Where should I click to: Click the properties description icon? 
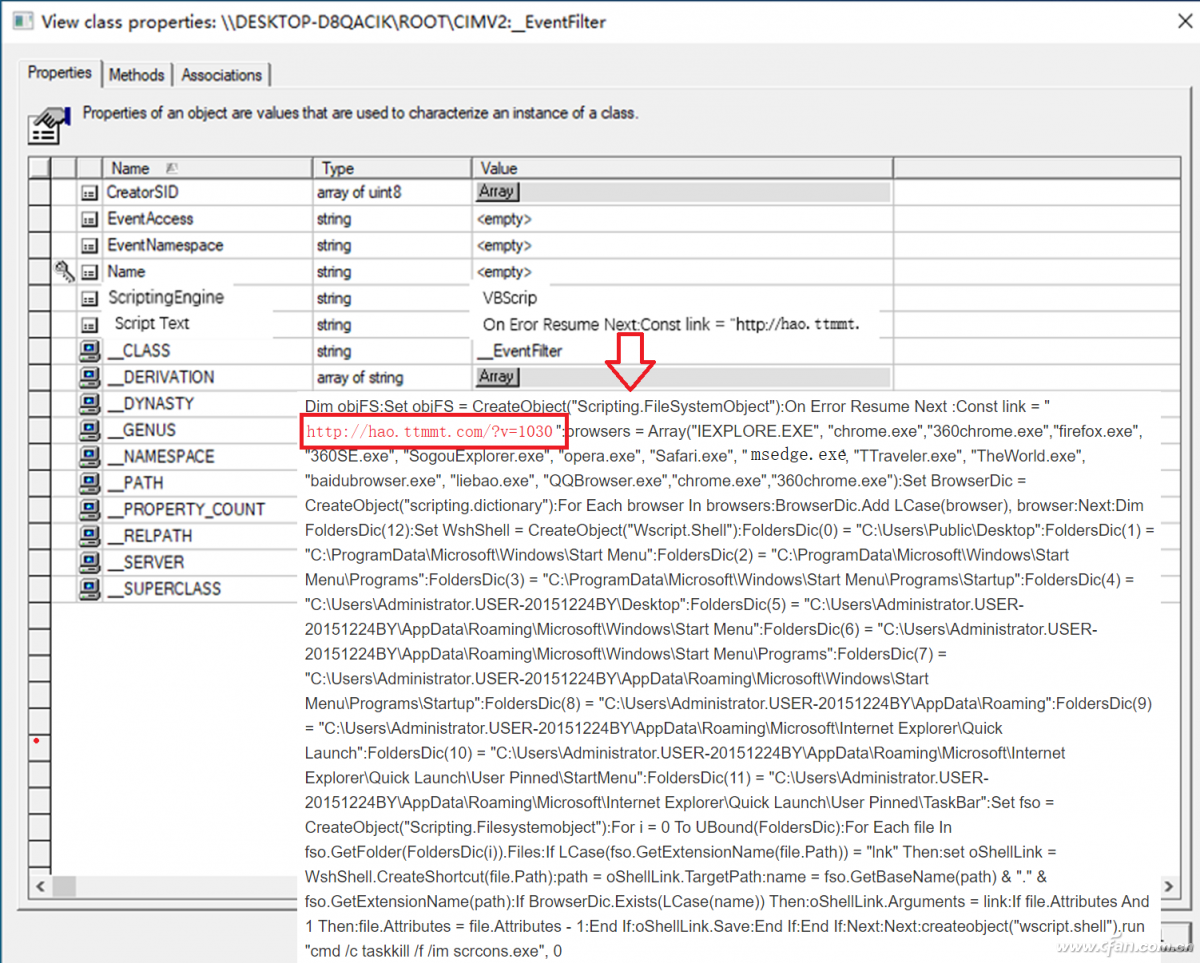click(47, 124)
